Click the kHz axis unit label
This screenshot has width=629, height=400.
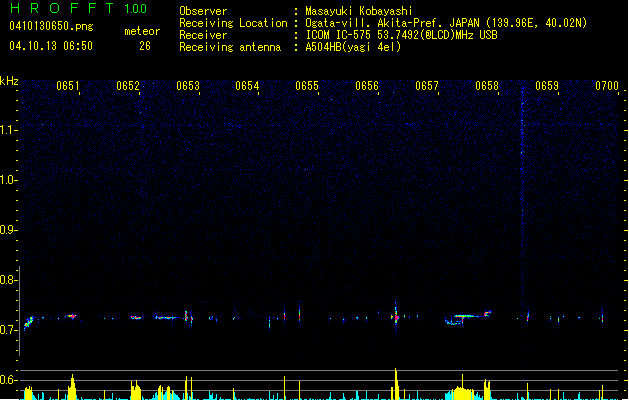tap(9, 81)
